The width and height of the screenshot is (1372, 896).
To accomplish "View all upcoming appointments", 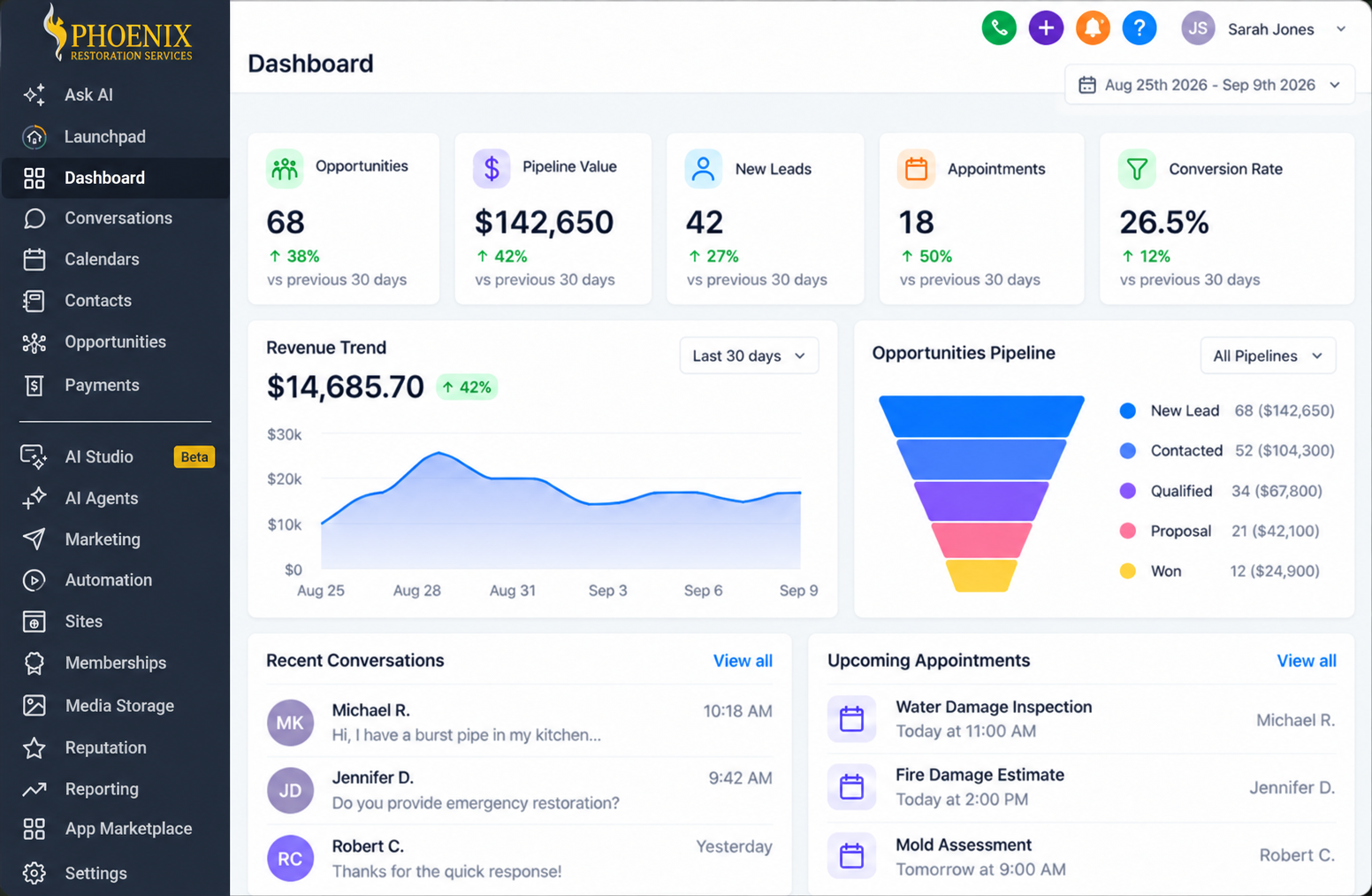I will click(1306, 661).
